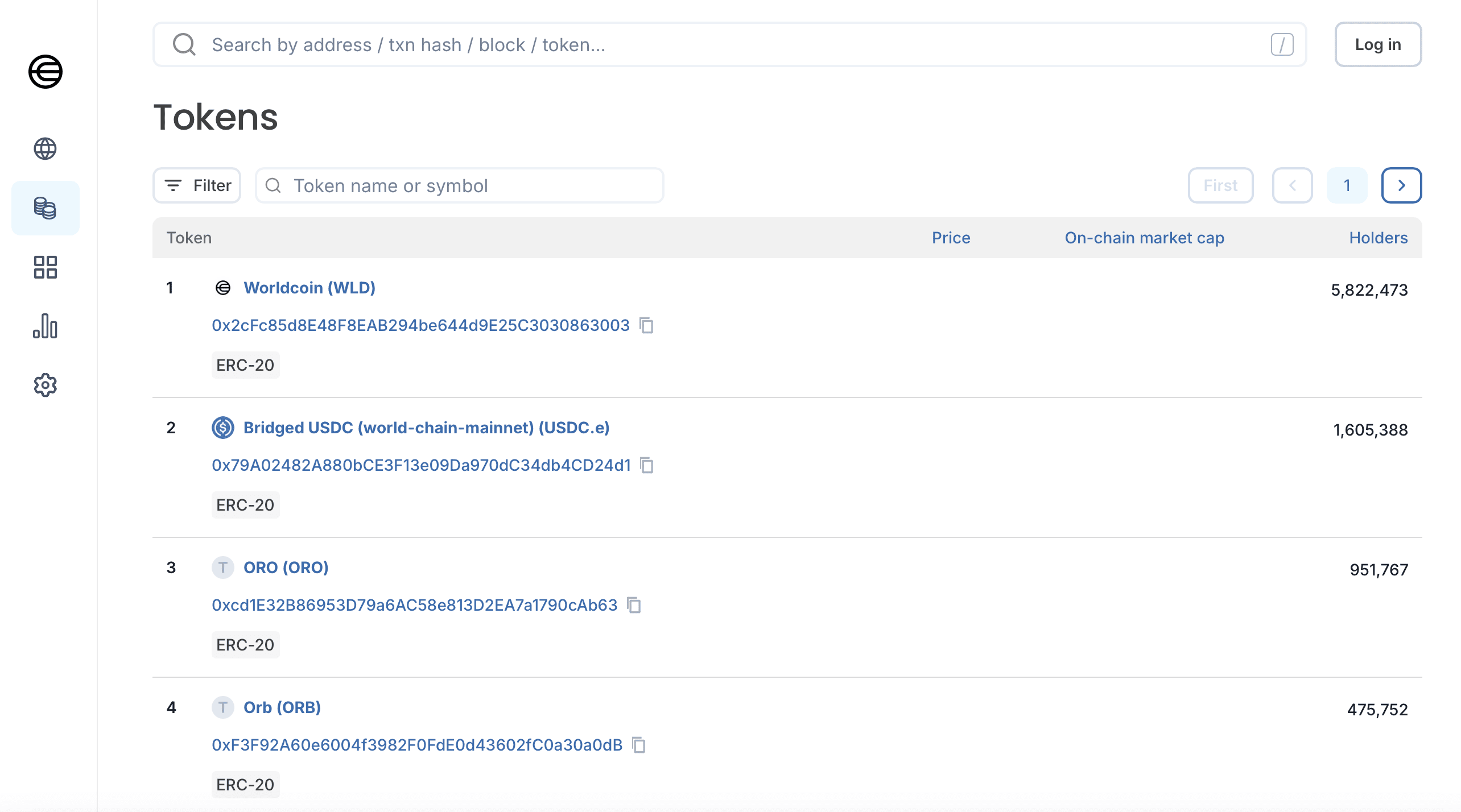Image resolution: width=1461 pixels, height=812 pixels.
Task: Click the Worldcoin token logo in row 1
Action: click(223, 288)
